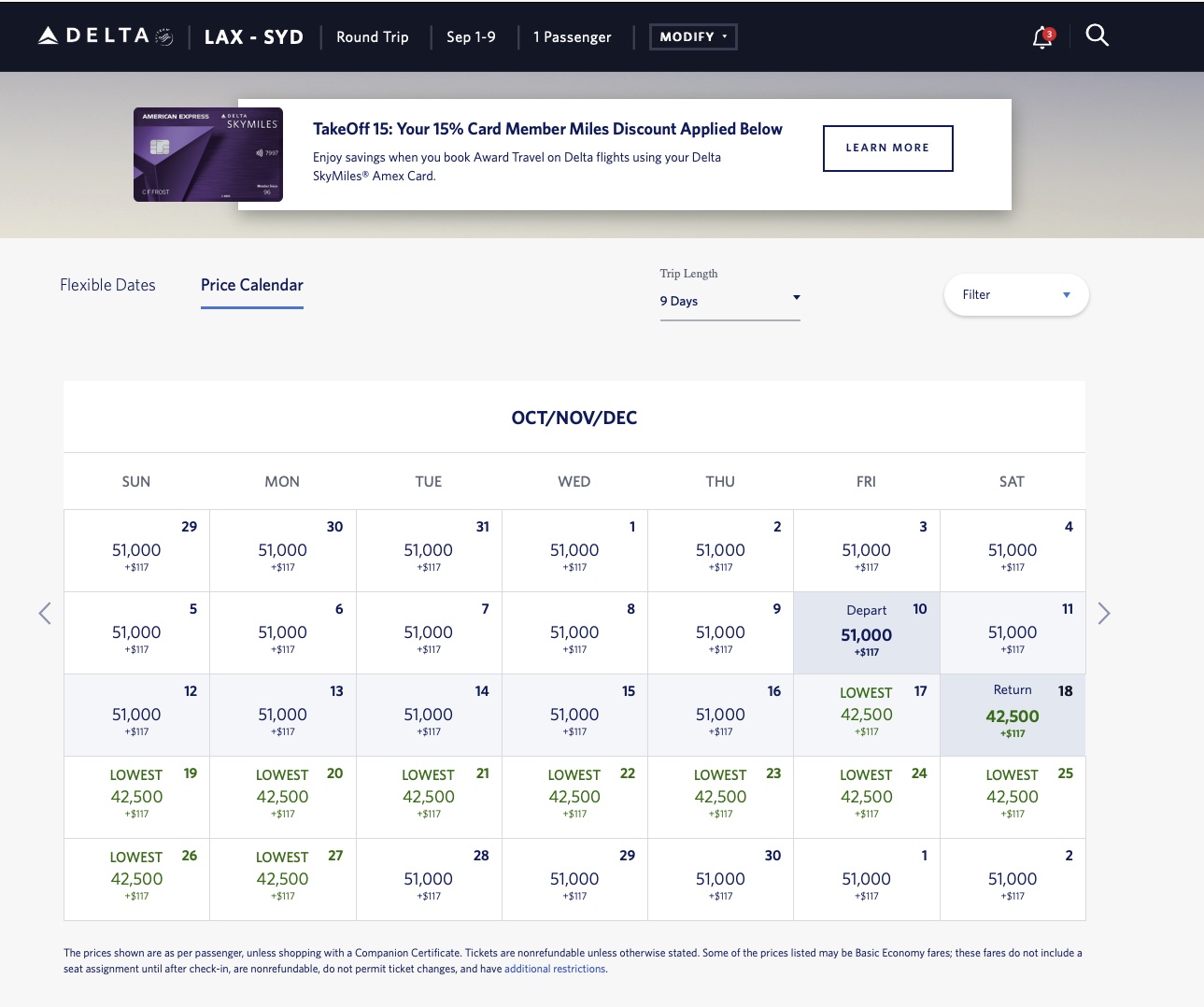Click the Return cell on October 18
The image size is (1204, 1007).
coord(1012,715)
